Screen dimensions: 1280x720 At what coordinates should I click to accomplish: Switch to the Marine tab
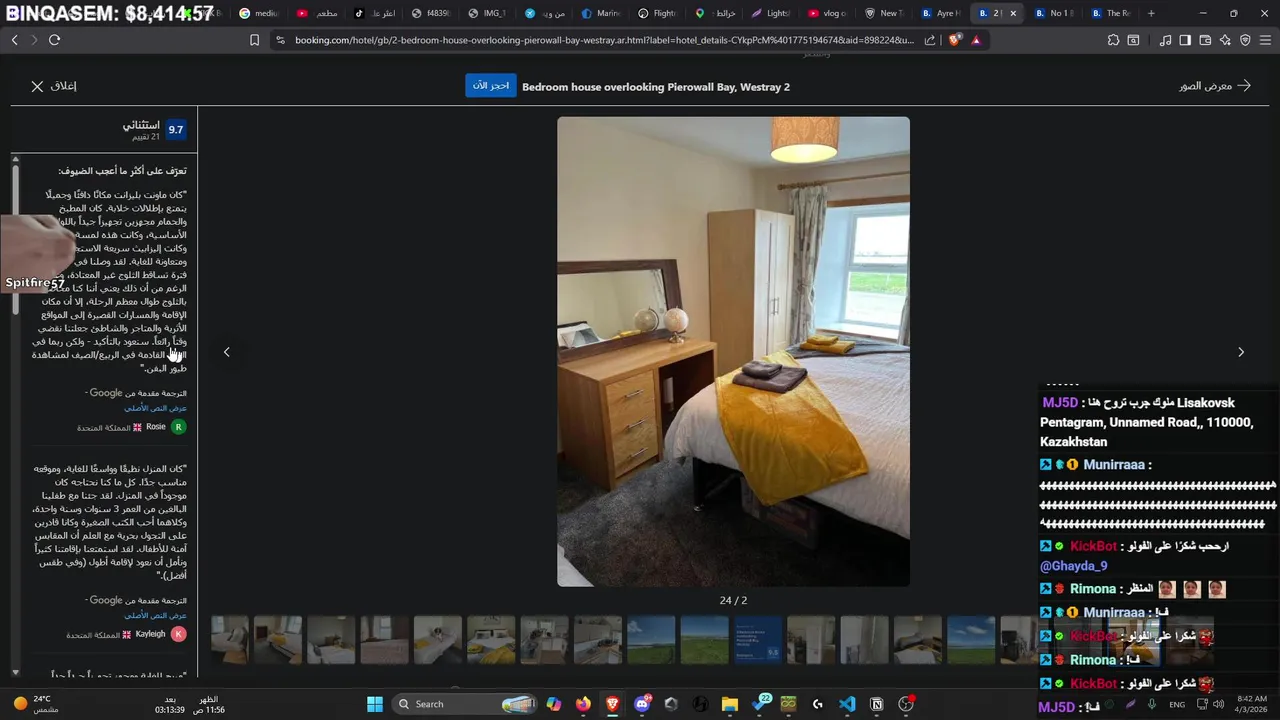click(x=600, y=13)
